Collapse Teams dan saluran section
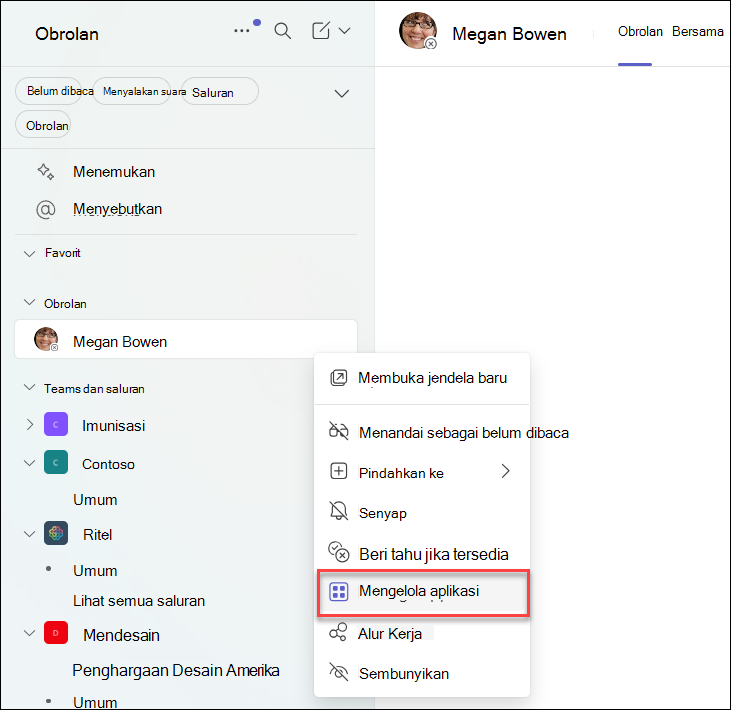 click(x=29, y=388)
